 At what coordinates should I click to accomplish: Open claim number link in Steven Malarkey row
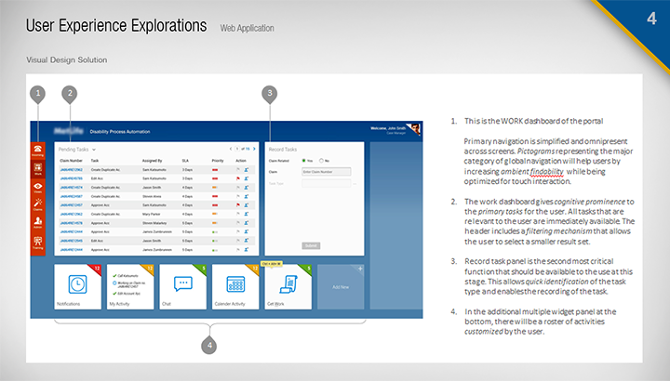[x=71, y=223]
